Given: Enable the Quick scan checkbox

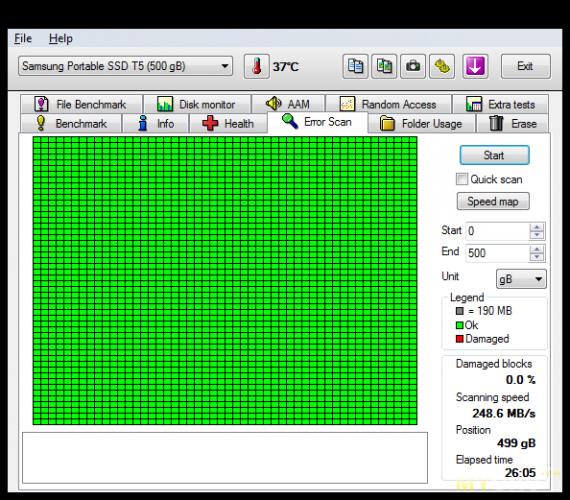Looking at the screenshot, I should tap(462, 179).
